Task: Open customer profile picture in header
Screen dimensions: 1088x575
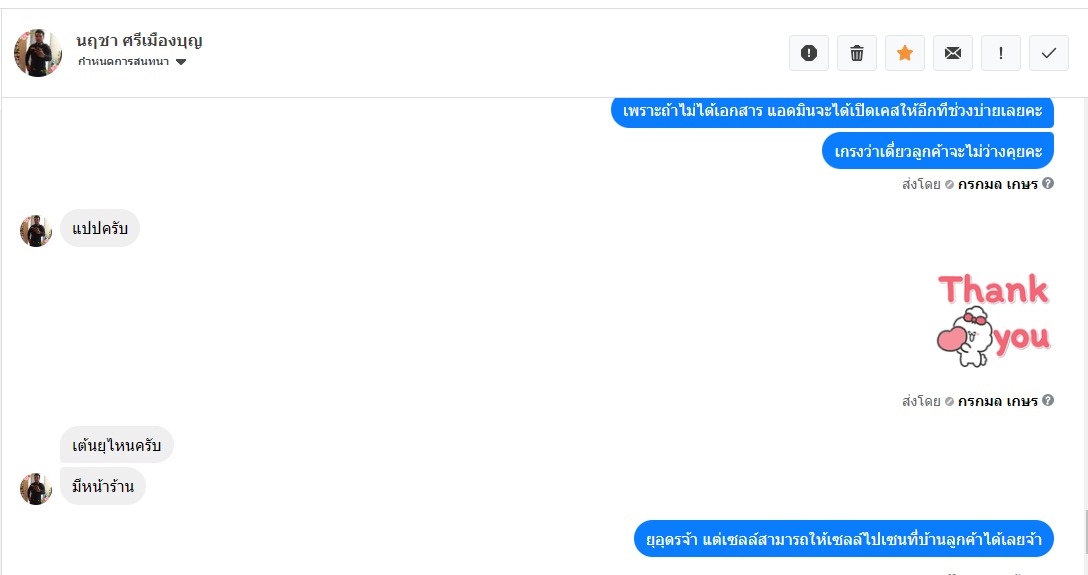Action: pyautogui.click(x=37, y=53)
